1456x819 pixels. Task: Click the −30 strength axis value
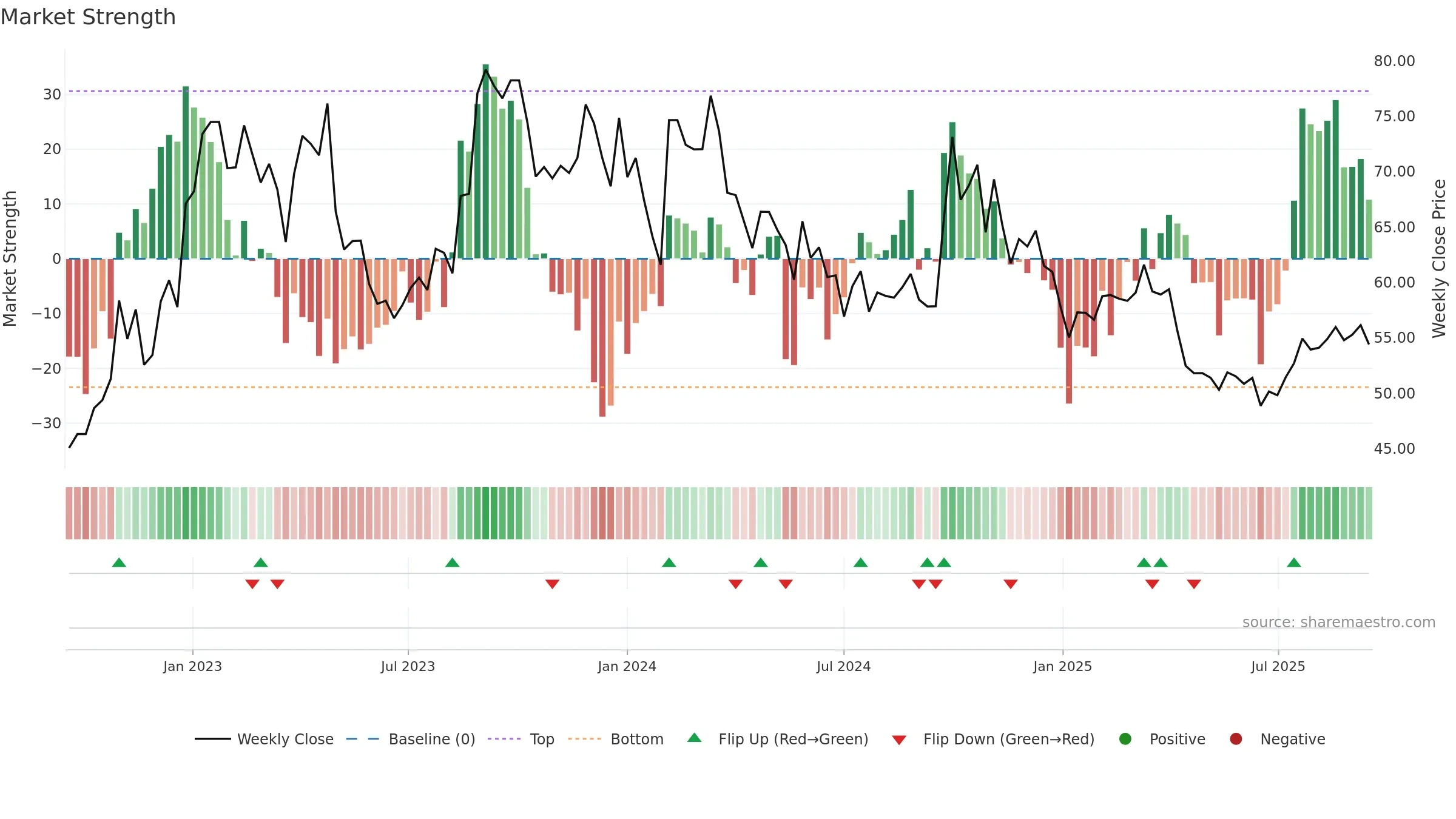pos(47,423)
